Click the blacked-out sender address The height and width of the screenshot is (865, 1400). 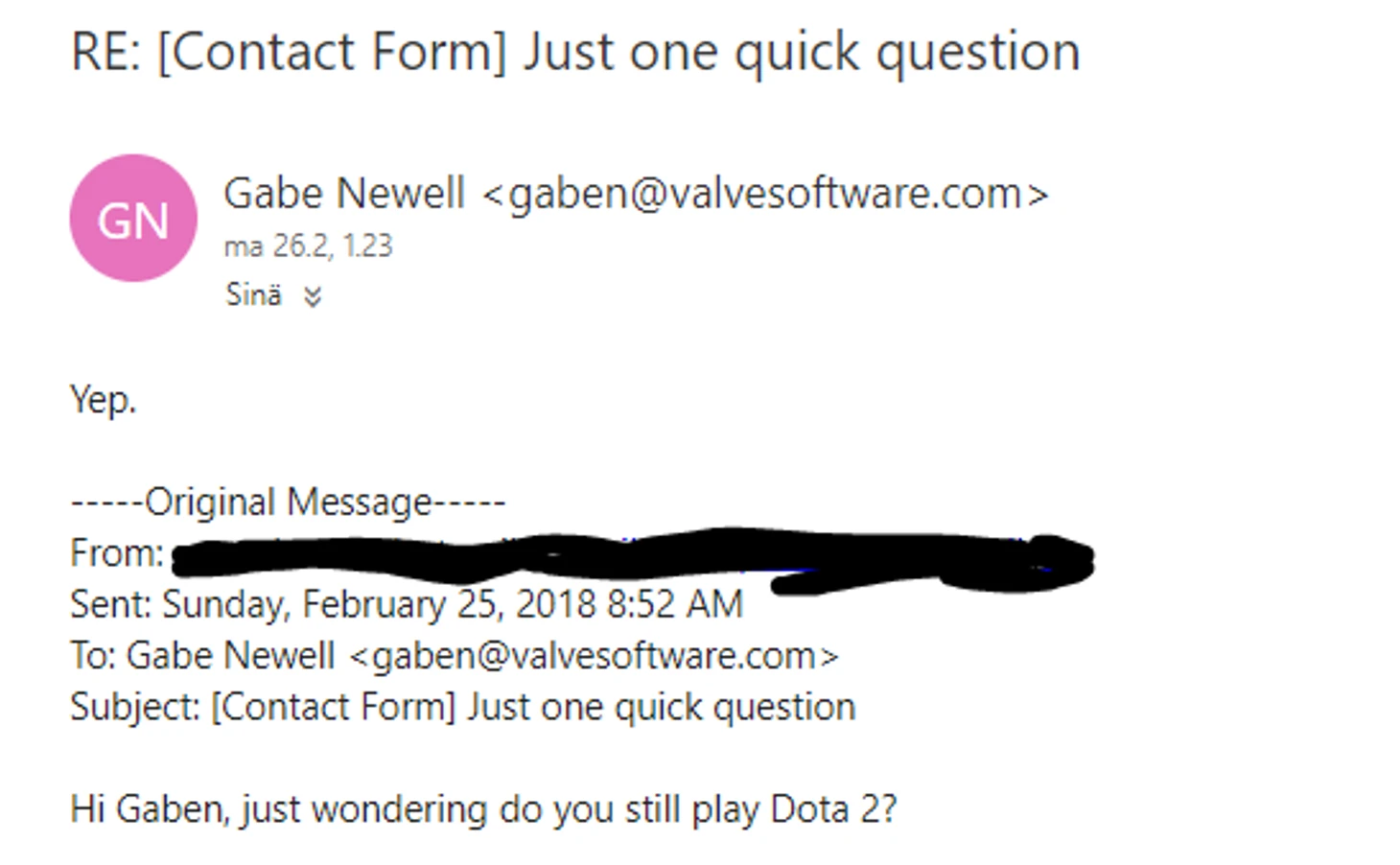click(x=633, y=556)
